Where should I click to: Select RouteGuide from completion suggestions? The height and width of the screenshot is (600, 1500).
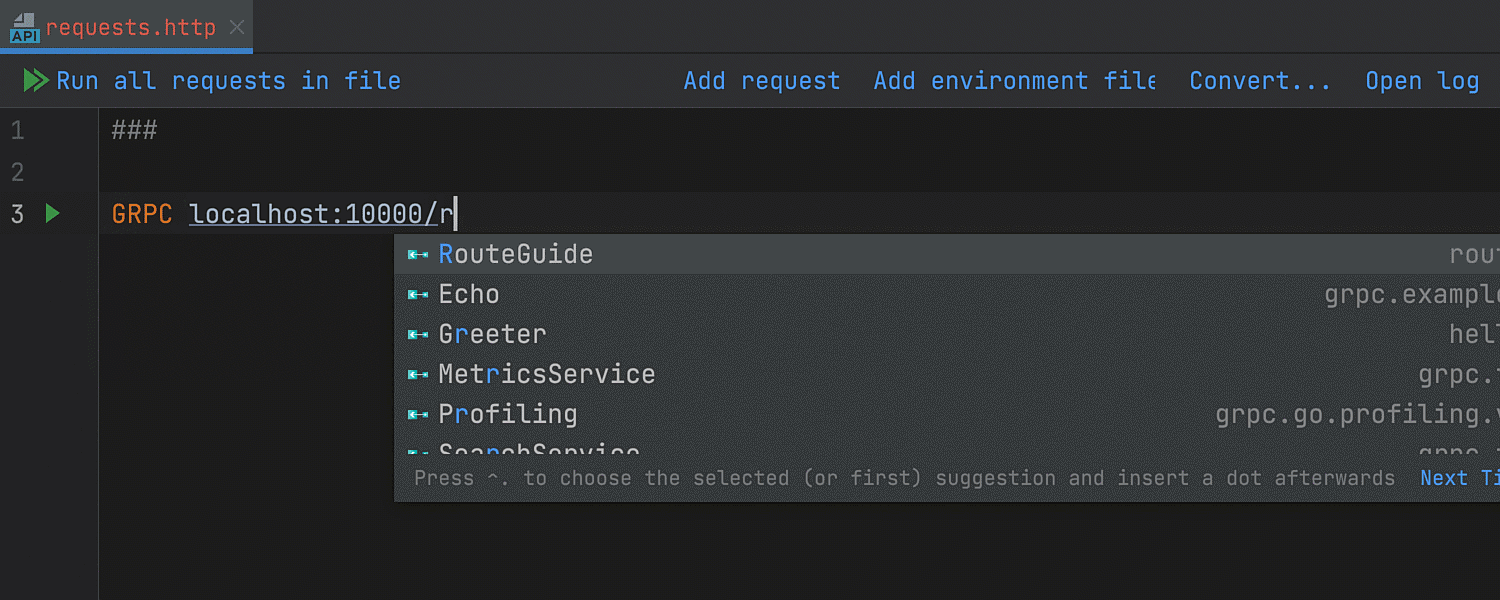click(516, 255)
